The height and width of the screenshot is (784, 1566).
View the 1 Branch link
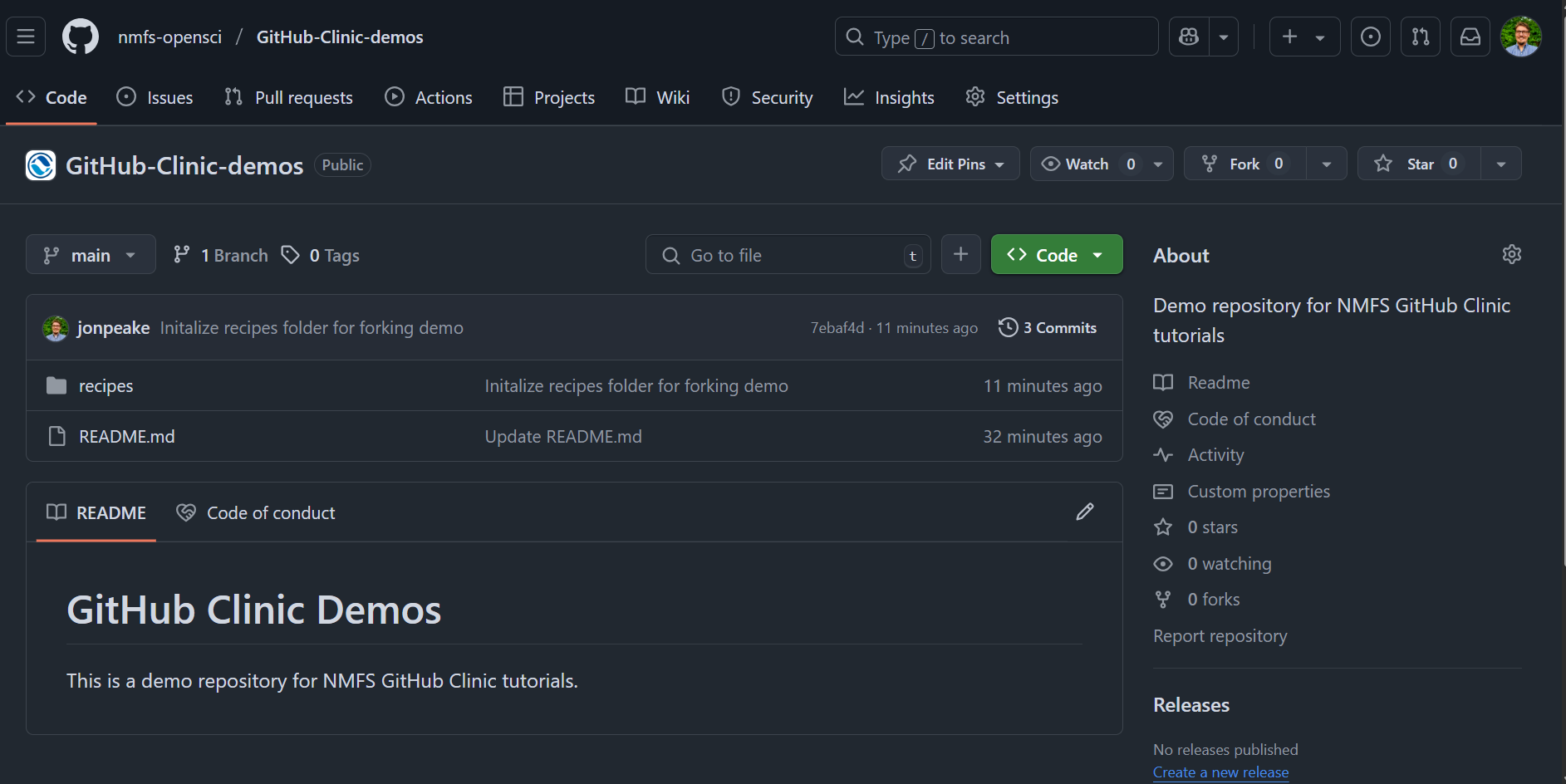coord(220,255)
